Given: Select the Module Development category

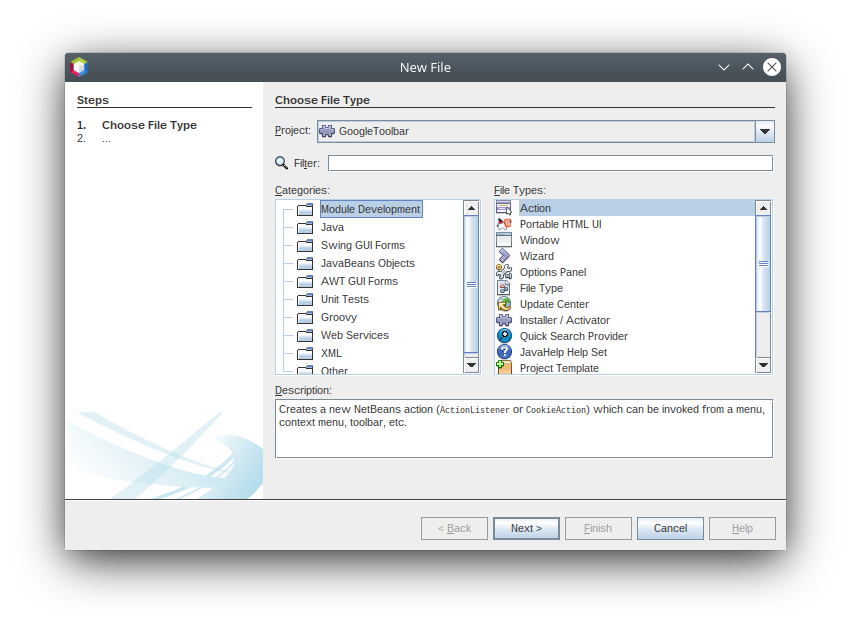Looking at the screenshot, I should [370, 209].
